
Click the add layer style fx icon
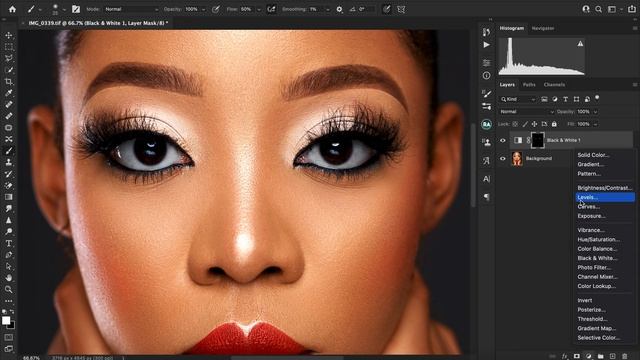[564, 356]
